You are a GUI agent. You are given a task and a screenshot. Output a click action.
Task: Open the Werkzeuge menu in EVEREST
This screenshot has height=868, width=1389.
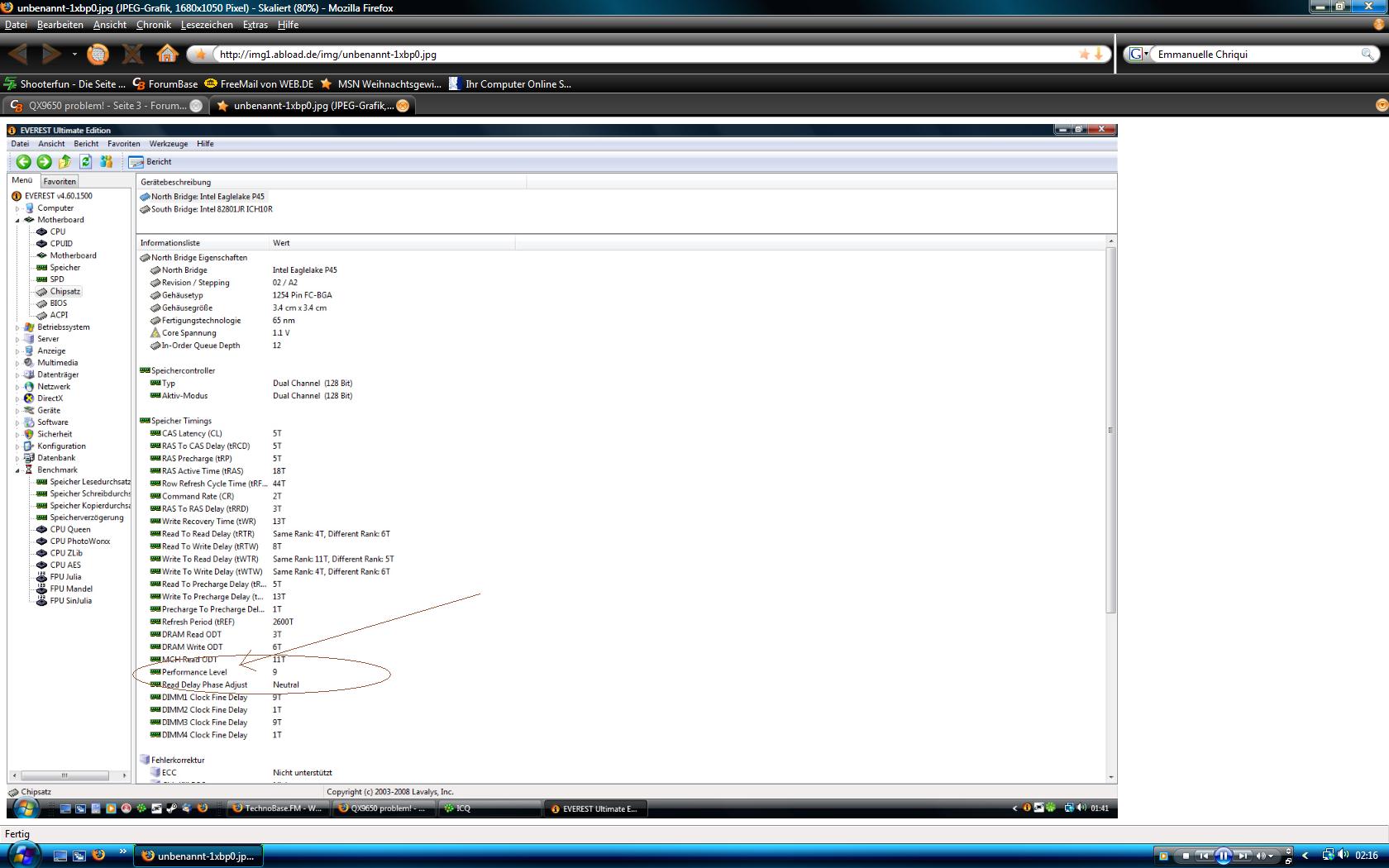tap(169, 144)
